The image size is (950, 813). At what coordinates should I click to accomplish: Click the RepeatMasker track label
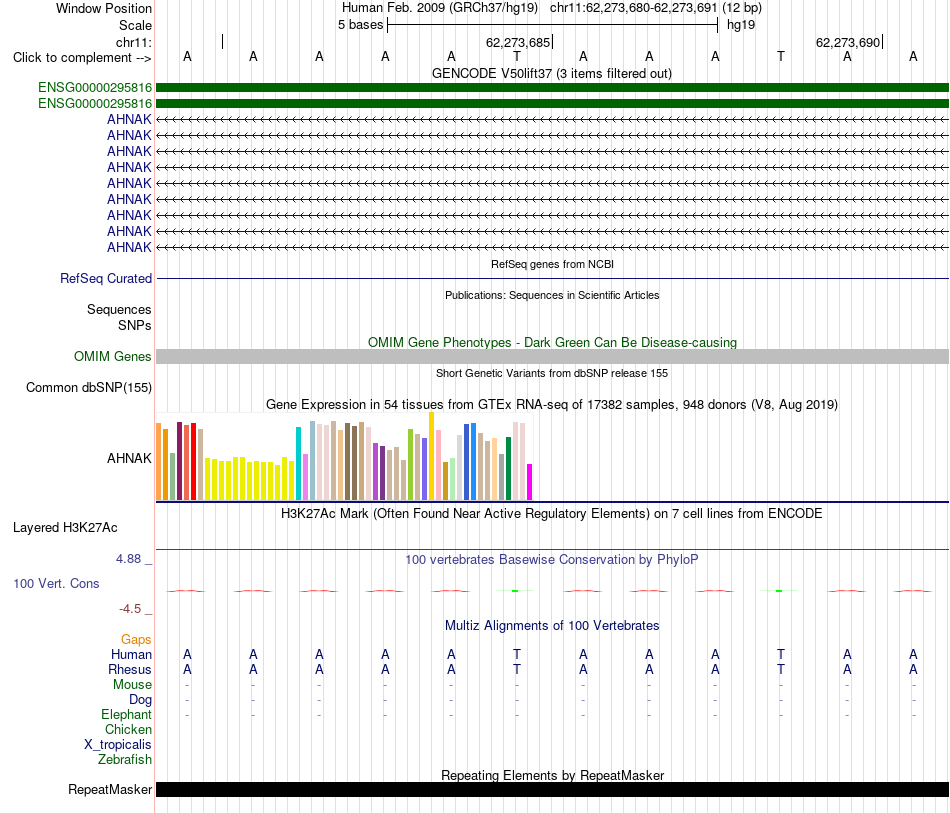coord(110,789)
